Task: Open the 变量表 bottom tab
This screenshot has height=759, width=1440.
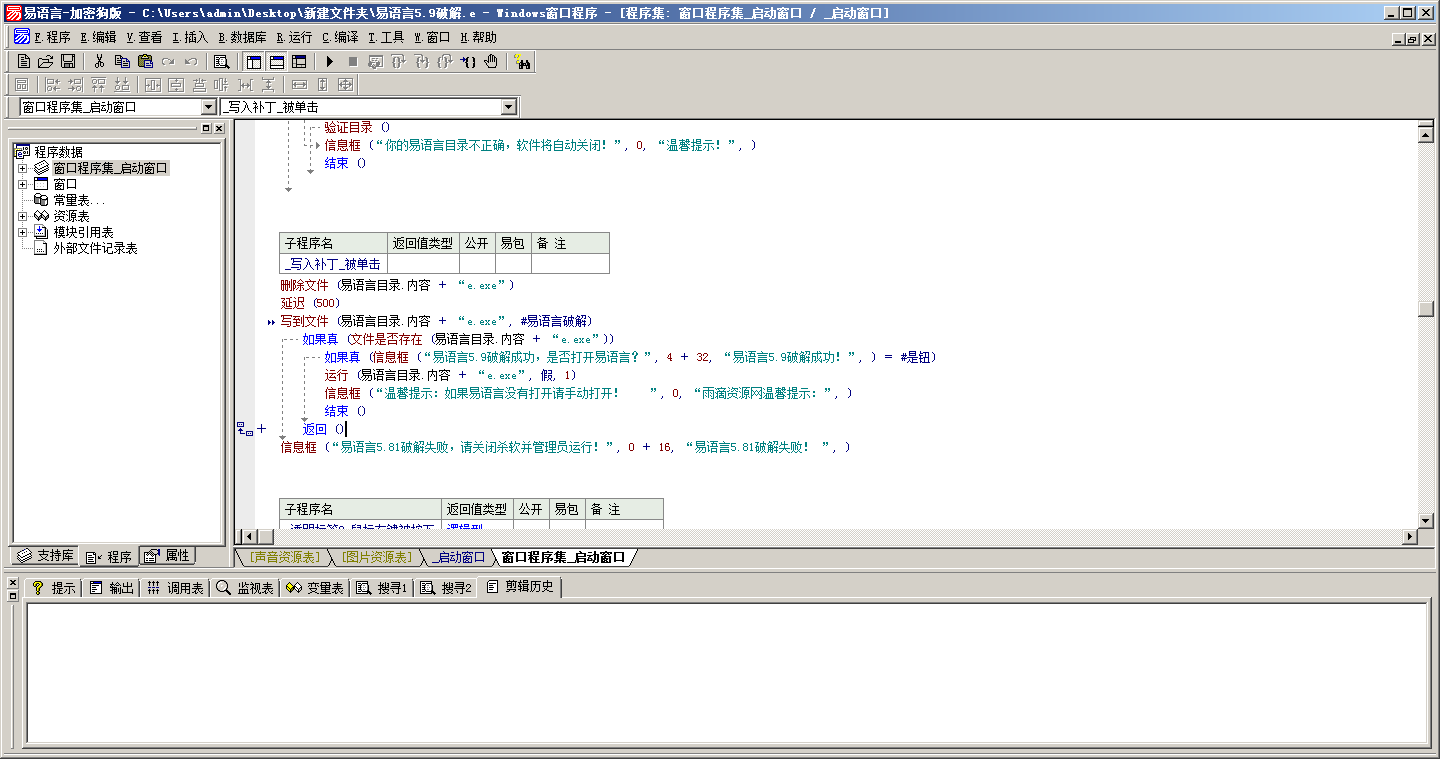Action: coord(315,588)
